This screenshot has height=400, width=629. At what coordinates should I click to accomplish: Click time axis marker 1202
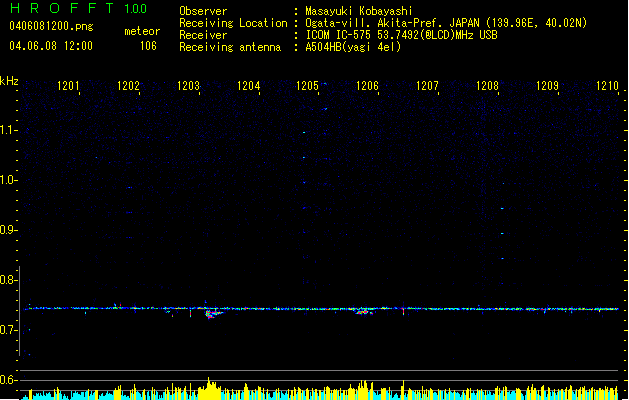128,86
